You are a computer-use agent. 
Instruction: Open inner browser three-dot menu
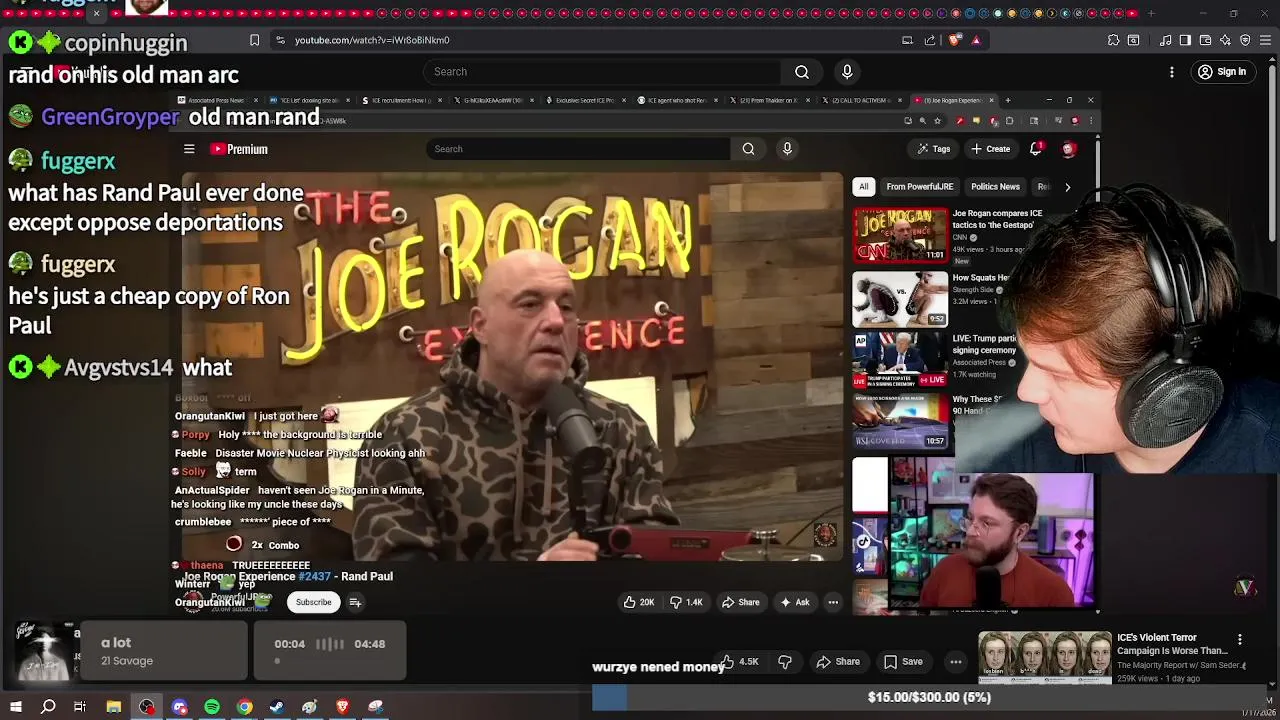[1090, 121]
